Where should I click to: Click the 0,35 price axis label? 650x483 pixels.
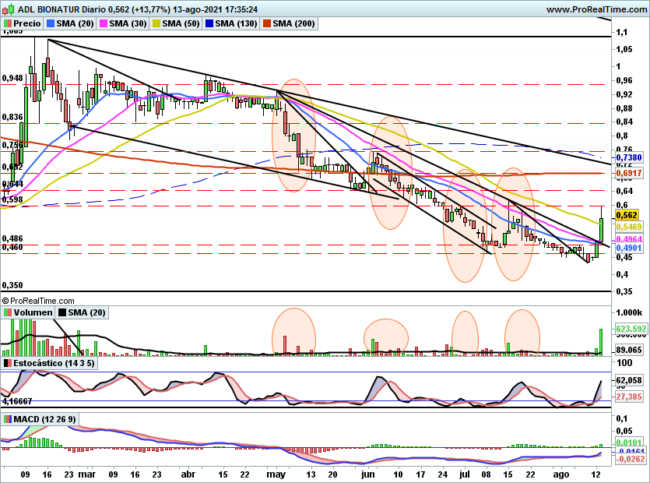point(623,291)
